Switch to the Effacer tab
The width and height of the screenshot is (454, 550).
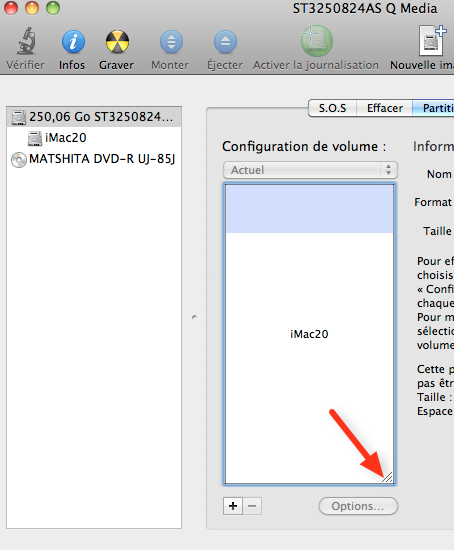385,108
